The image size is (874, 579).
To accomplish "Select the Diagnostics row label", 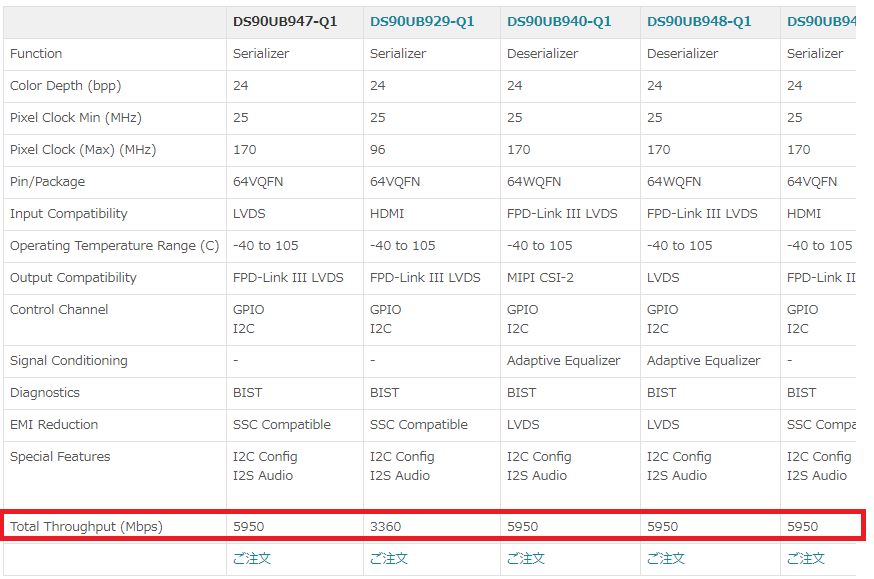I will coord(45,393).
